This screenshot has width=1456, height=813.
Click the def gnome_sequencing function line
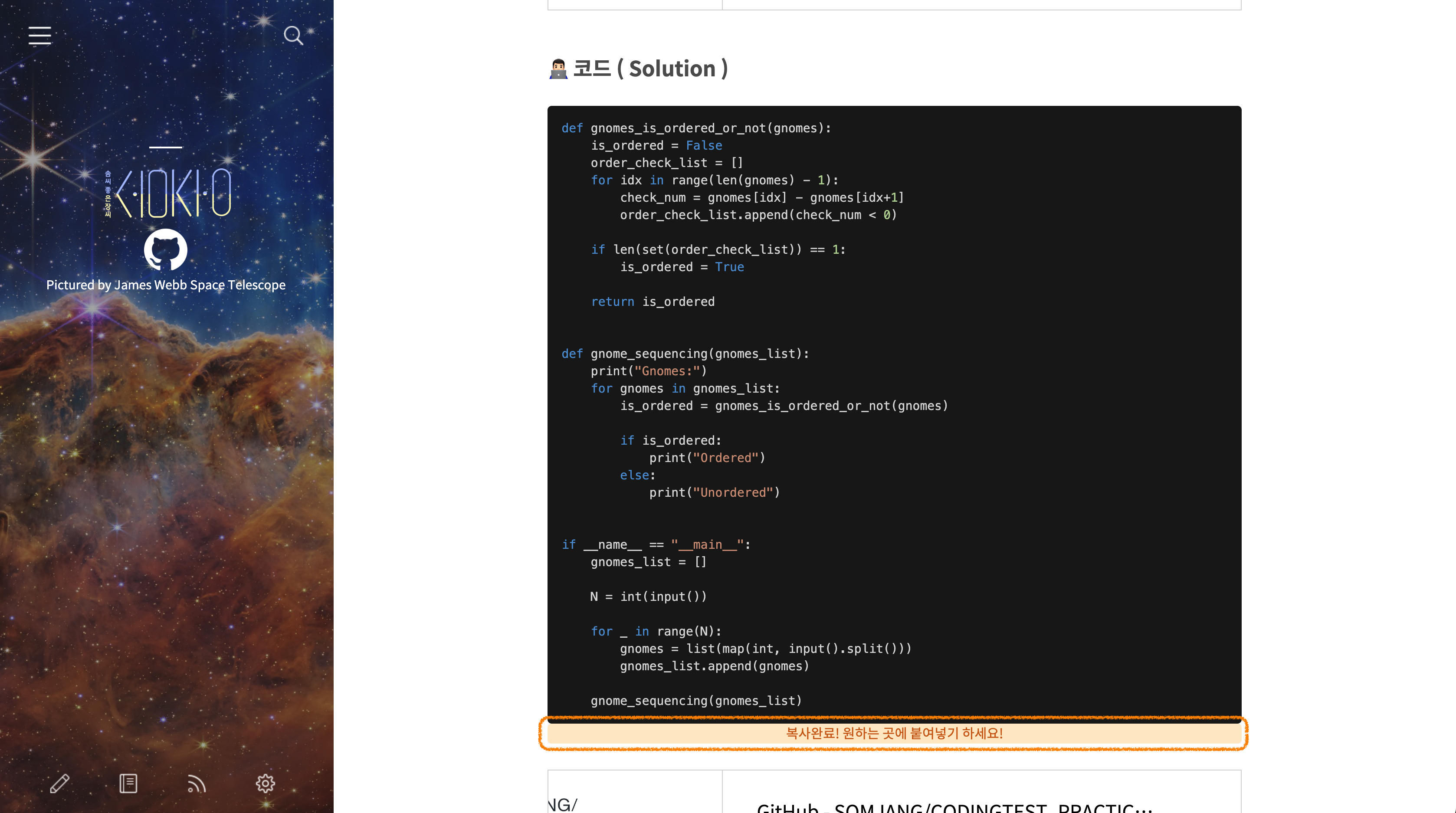(685, 354)
